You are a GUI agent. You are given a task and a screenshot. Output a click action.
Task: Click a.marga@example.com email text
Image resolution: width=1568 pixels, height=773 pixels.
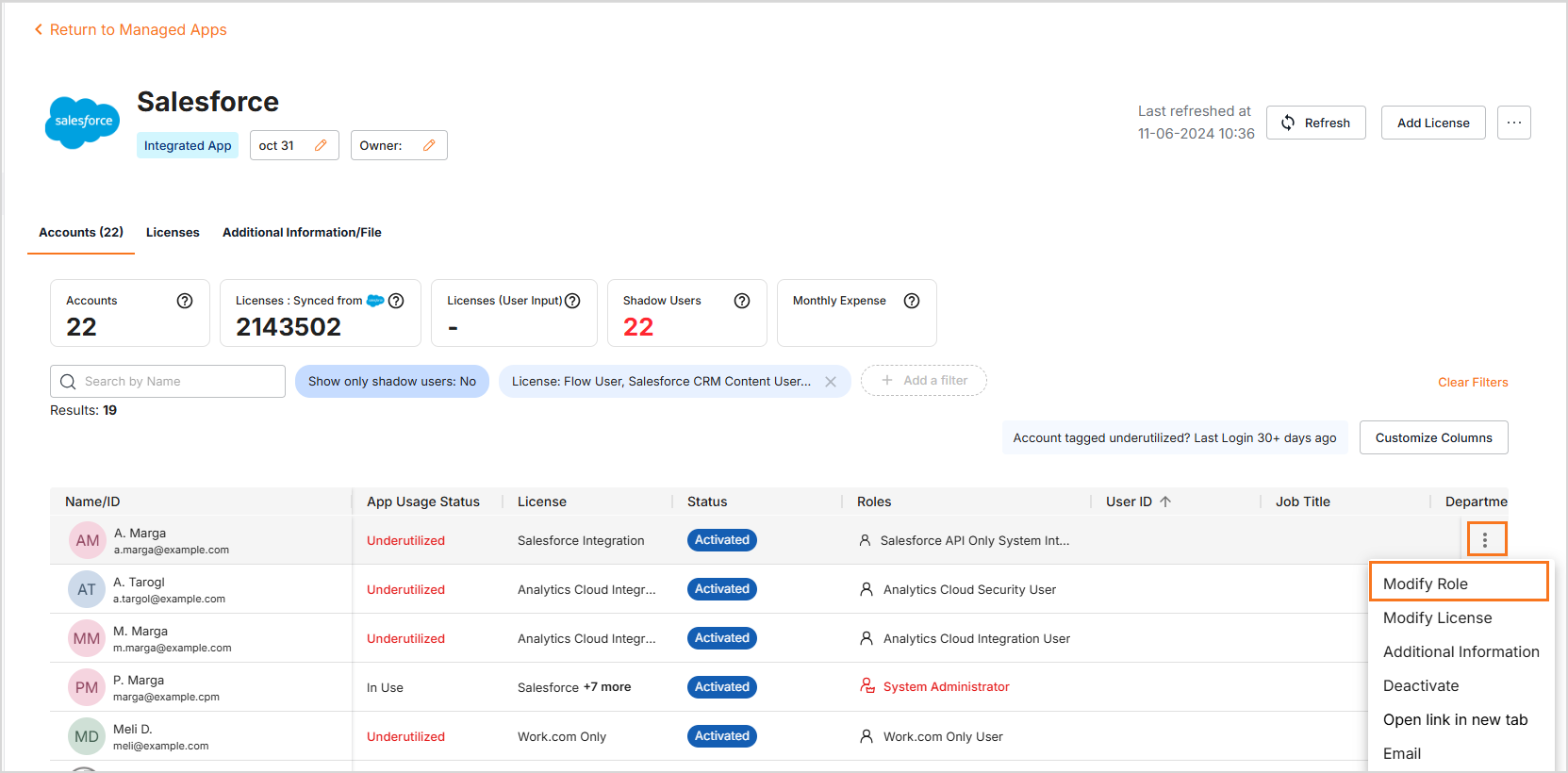coord(172,550)
